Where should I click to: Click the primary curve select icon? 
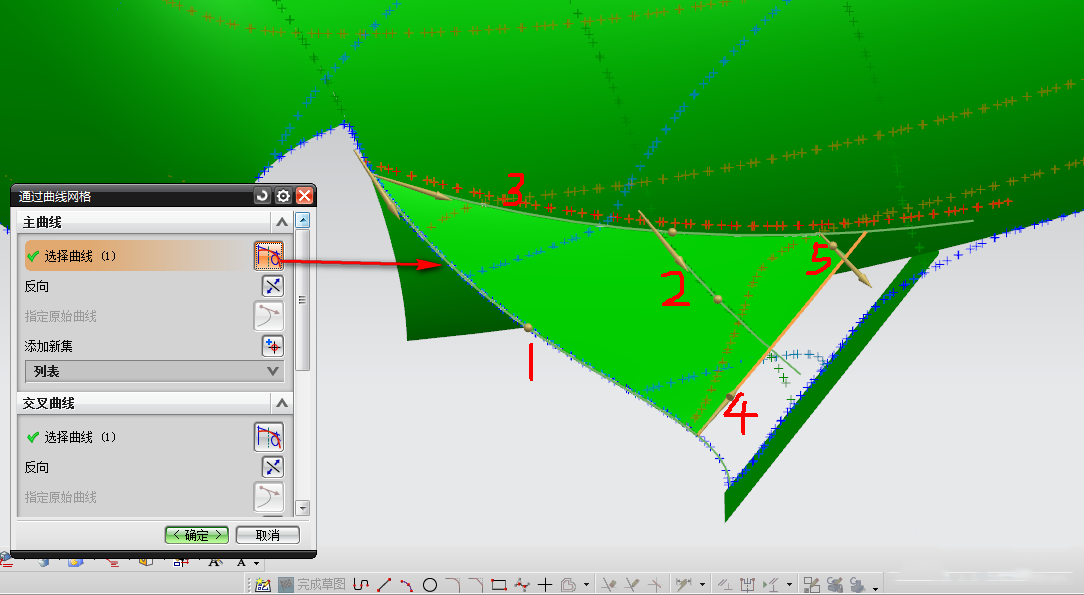point(268,256)
